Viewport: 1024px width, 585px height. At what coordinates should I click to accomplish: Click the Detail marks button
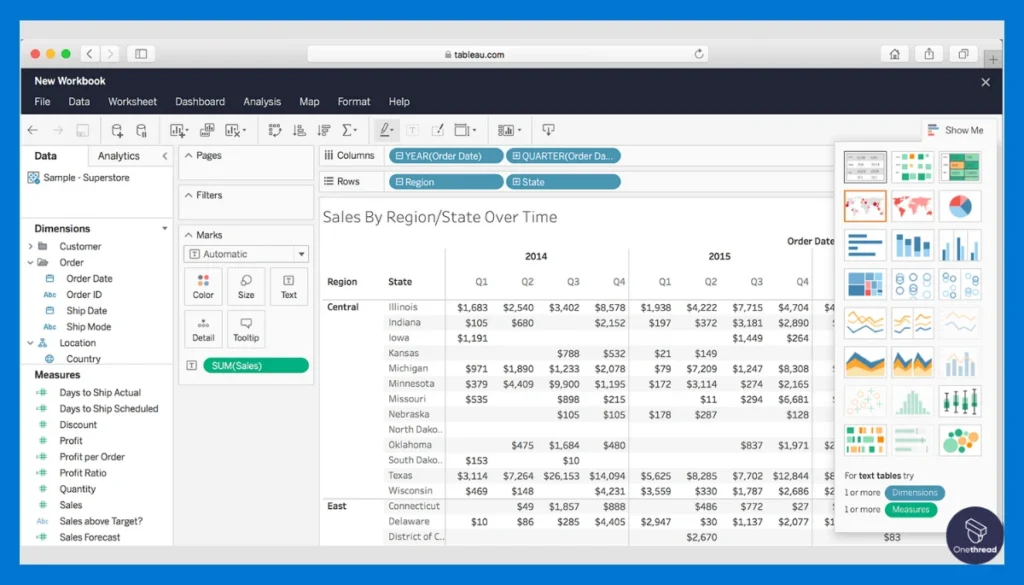click(203, 329)
